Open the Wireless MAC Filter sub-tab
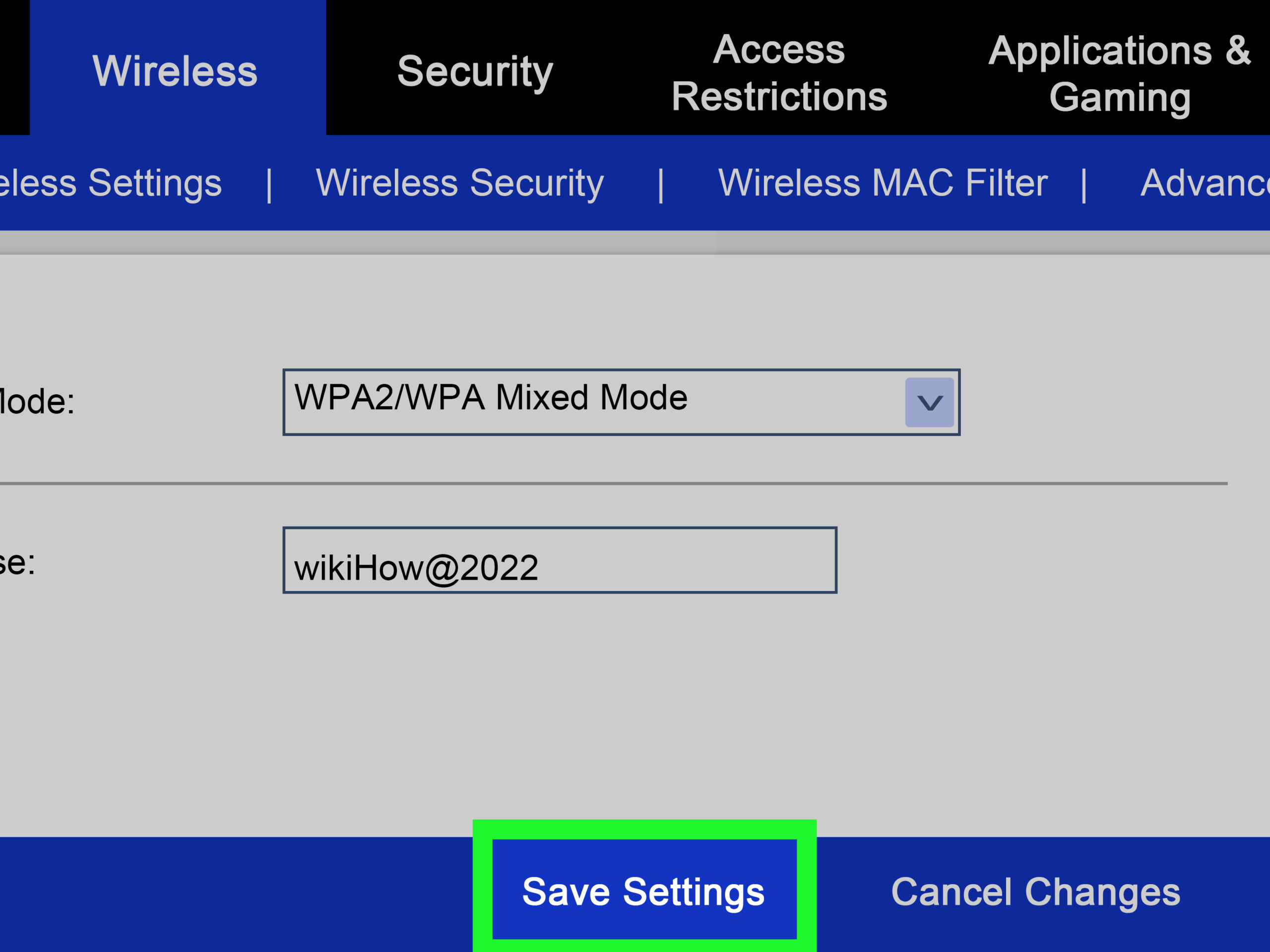The height and width of the screenshot is (952, 1270). pyautogui.click(x=883, y=183)
